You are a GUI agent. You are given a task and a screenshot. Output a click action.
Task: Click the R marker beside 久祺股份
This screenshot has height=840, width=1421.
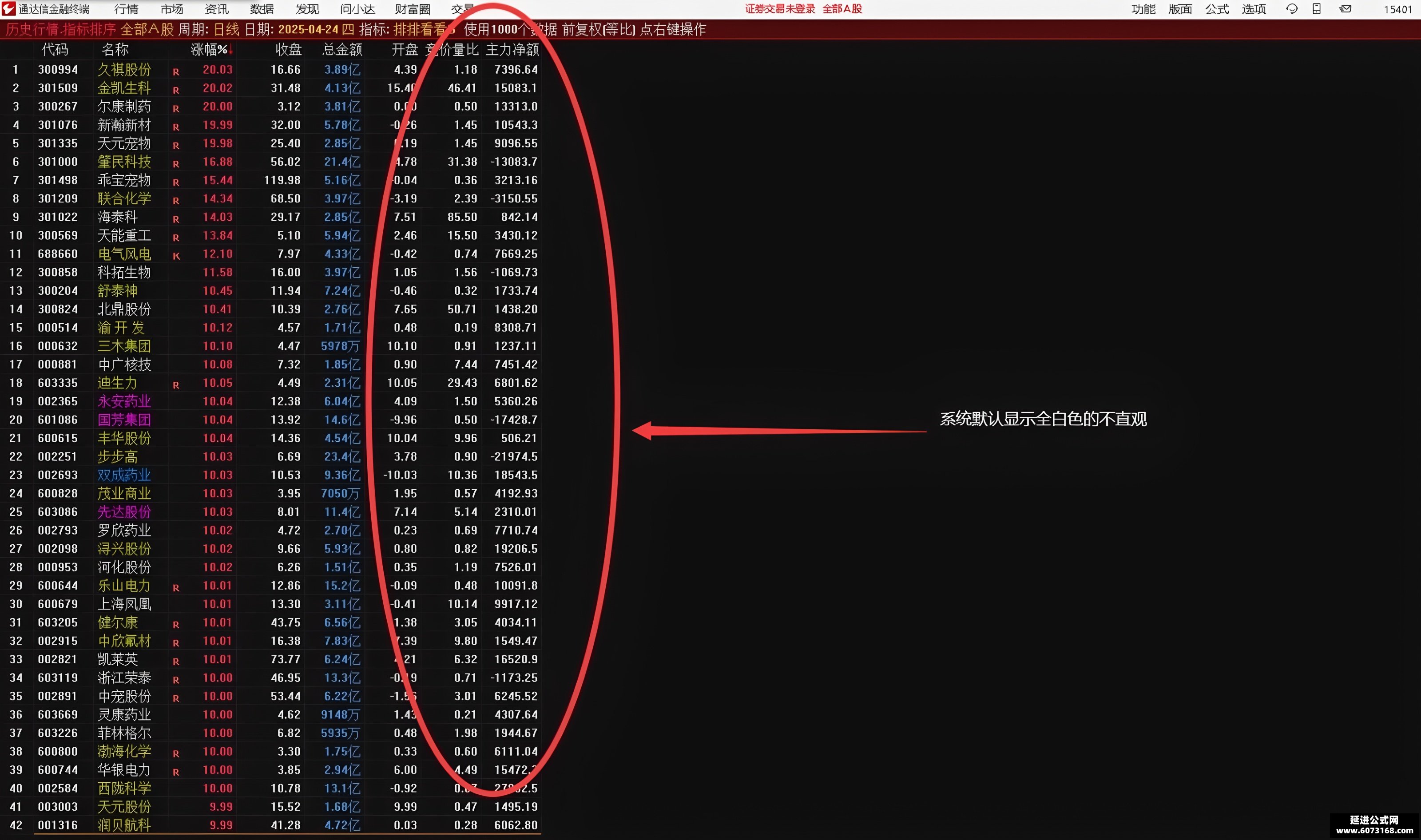(176, 72)
